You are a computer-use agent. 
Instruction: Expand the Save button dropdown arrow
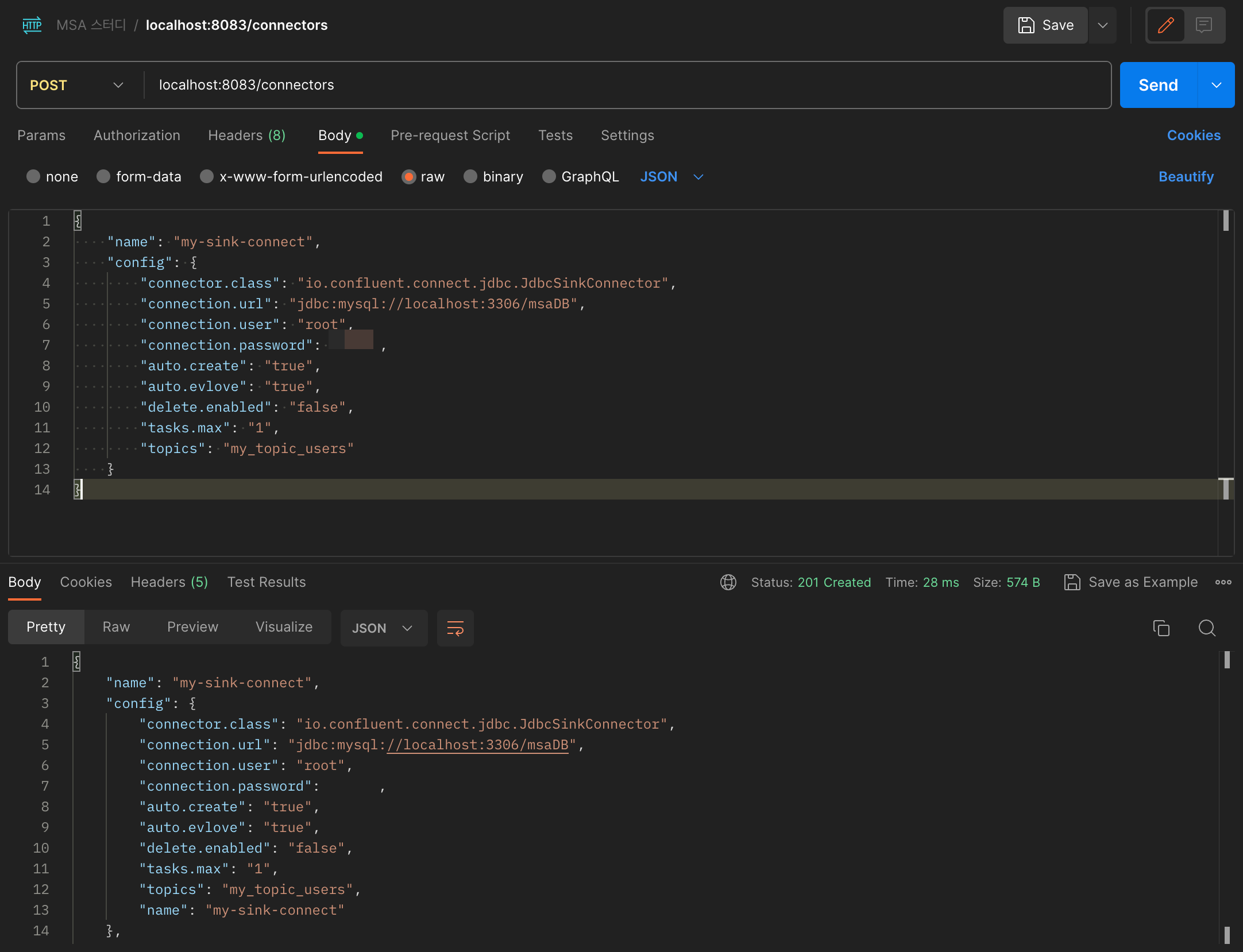click(1102, 25)
